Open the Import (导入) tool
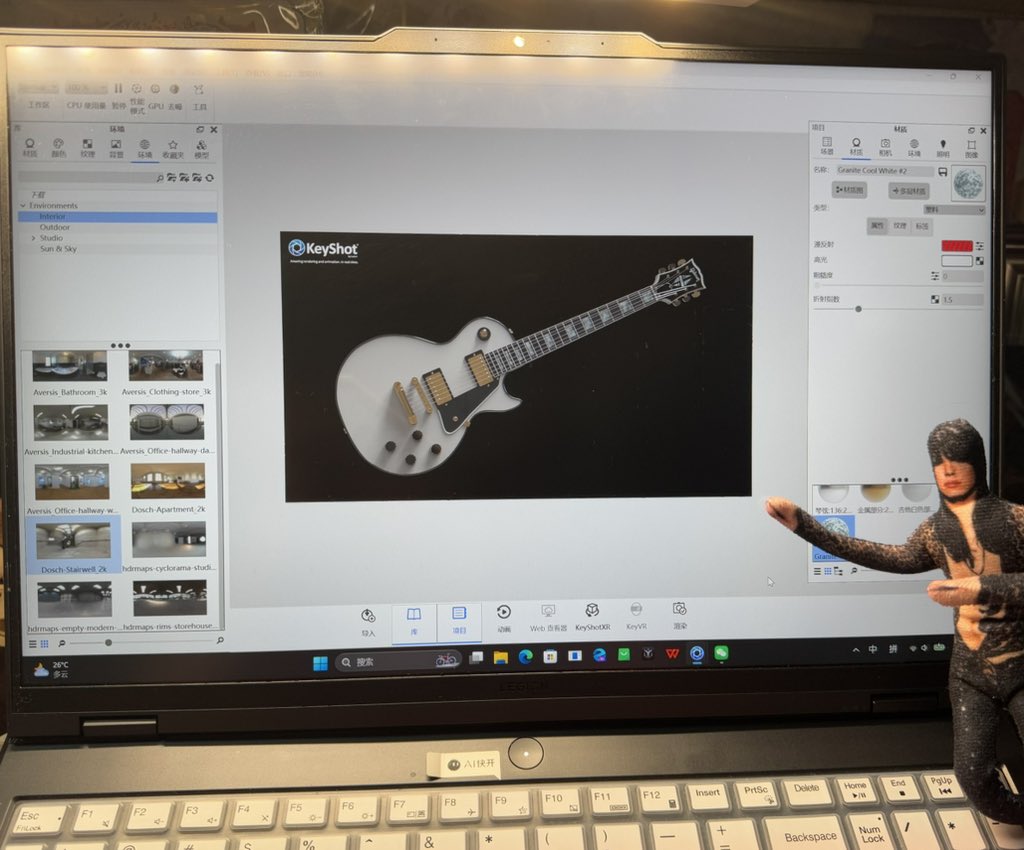1024x850 pixels. 368,622
